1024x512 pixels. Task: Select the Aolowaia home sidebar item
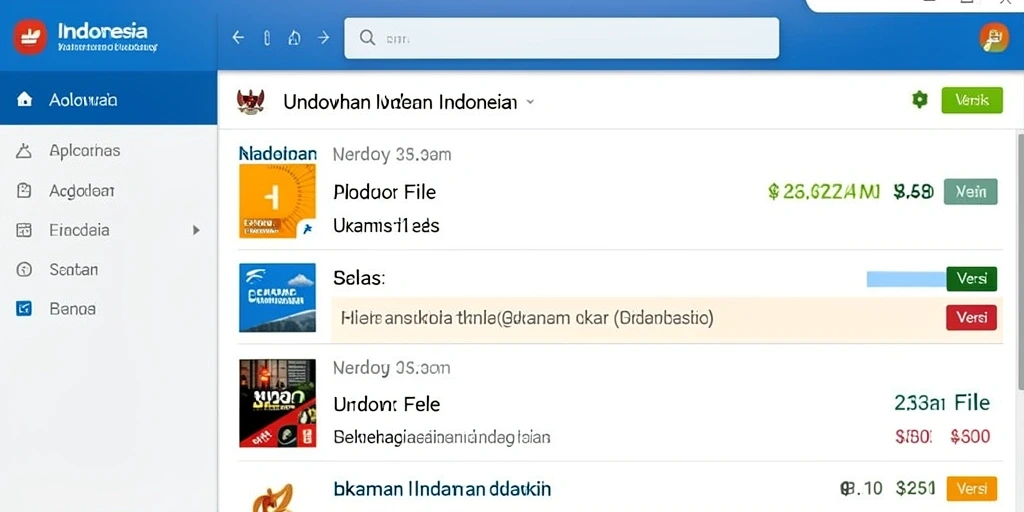coord(108,98)
